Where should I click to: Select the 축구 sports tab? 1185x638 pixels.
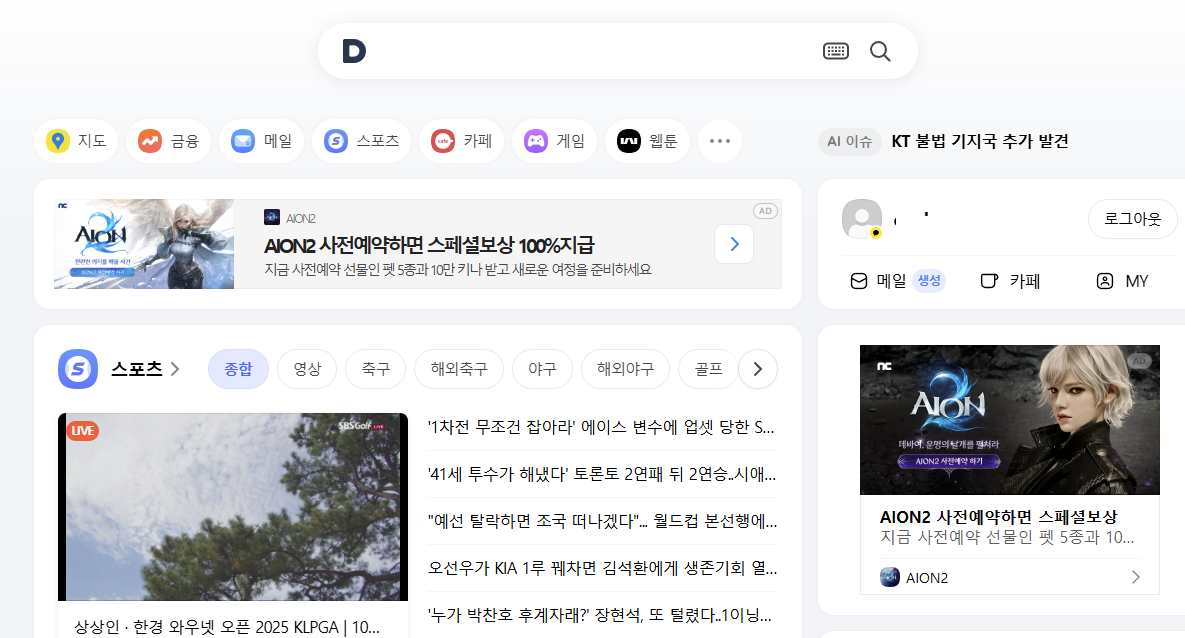[376, 369]
